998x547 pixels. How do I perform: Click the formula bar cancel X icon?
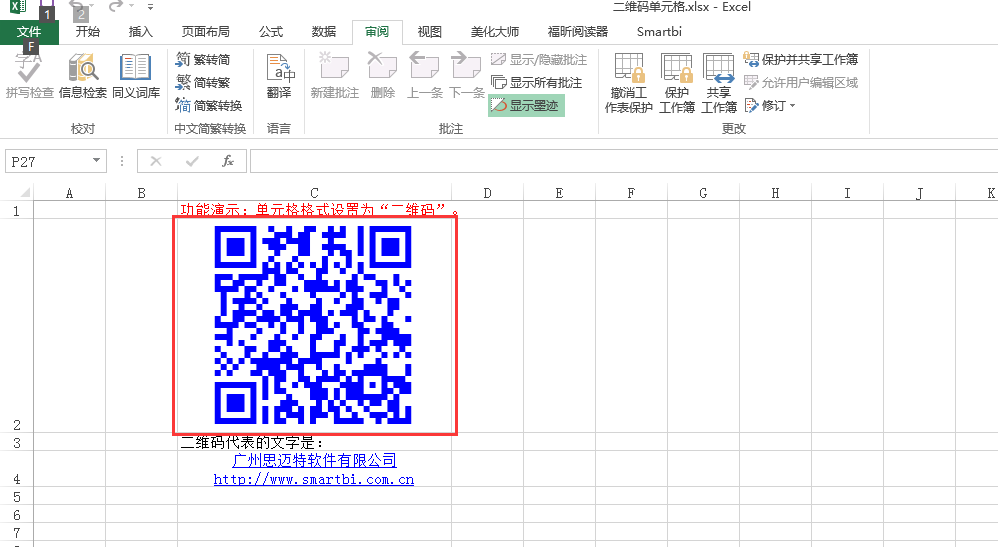tap(155, 161)
